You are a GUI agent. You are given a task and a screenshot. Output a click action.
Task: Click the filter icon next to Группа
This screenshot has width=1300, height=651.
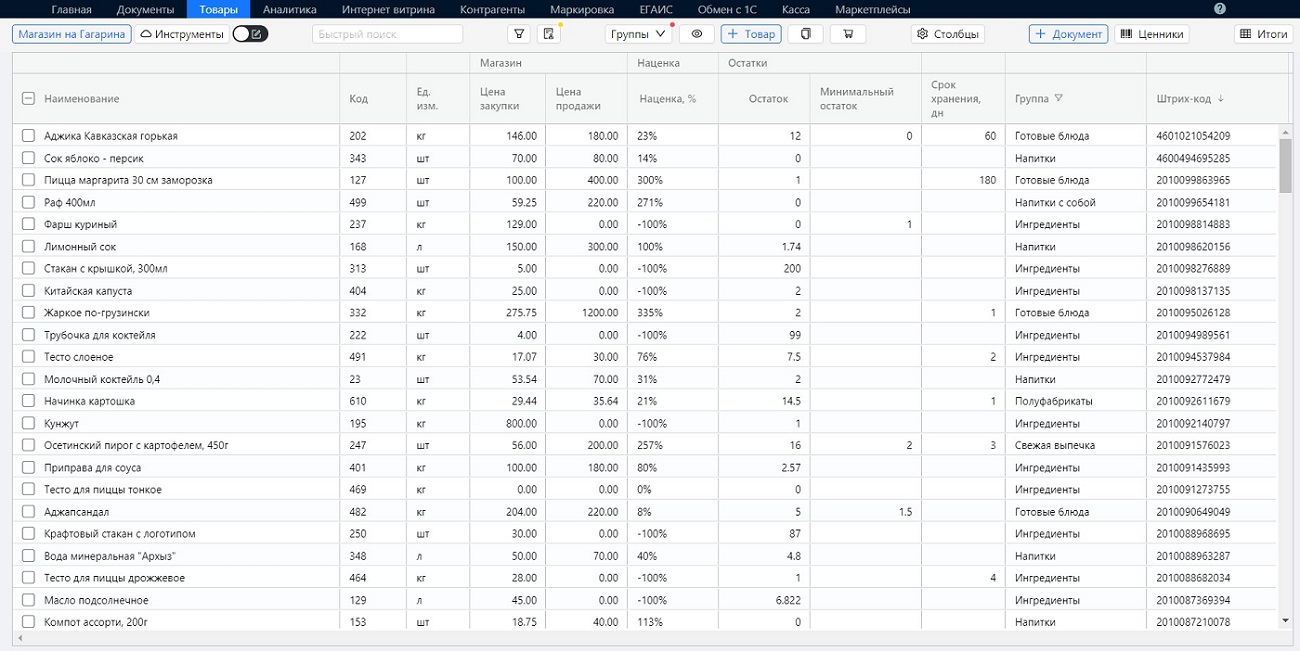click(1058, 99)
